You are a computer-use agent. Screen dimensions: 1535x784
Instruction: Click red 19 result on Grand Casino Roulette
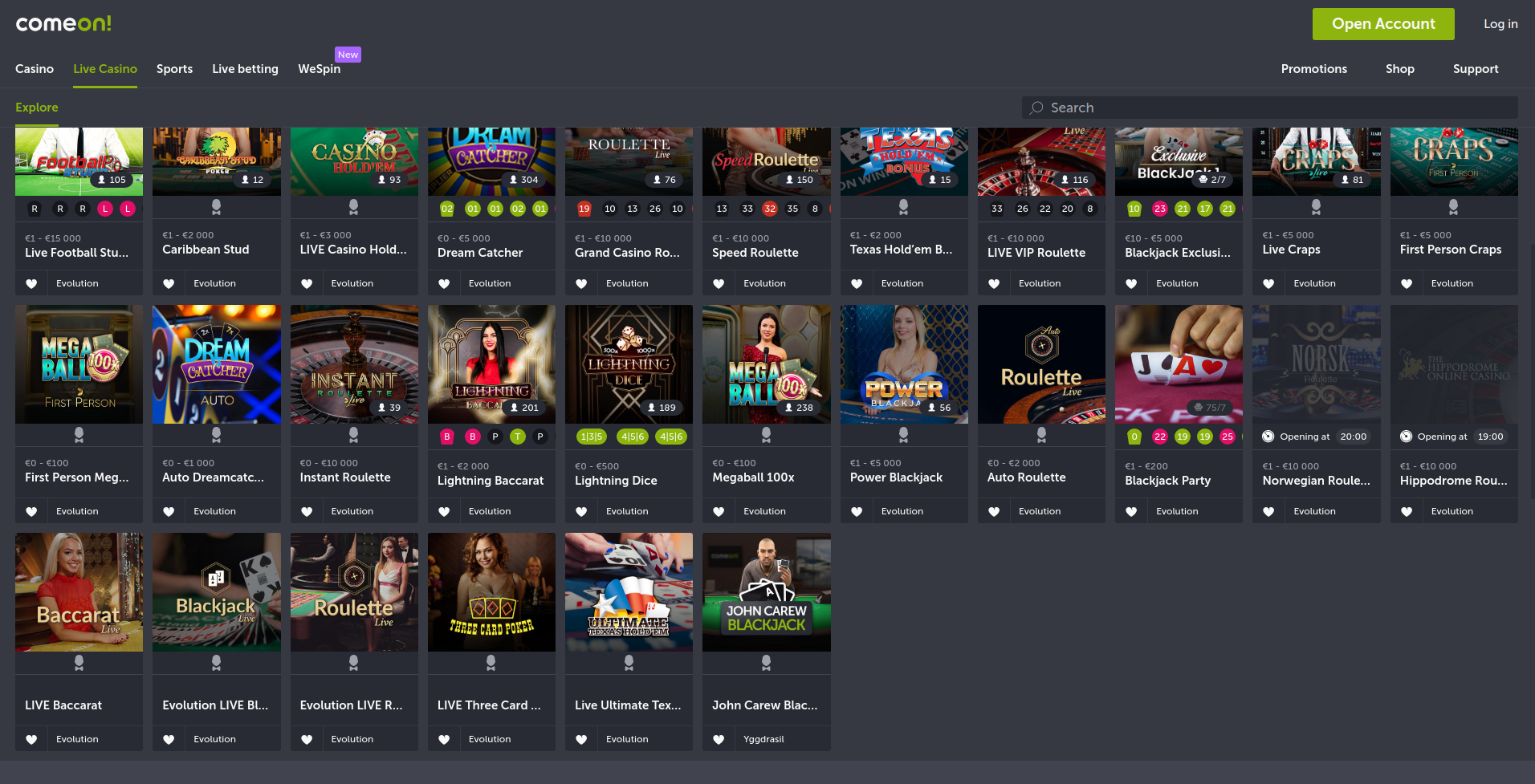pyautogui.click(x=584, y=209)
